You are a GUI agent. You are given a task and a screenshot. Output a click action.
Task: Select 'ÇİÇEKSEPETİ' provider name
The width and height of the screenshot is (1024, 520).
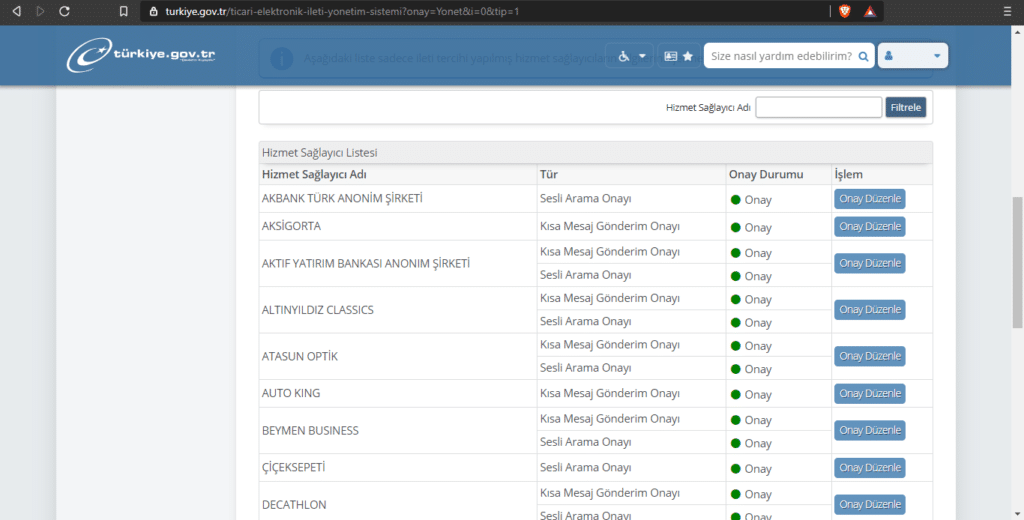point(293,467)
